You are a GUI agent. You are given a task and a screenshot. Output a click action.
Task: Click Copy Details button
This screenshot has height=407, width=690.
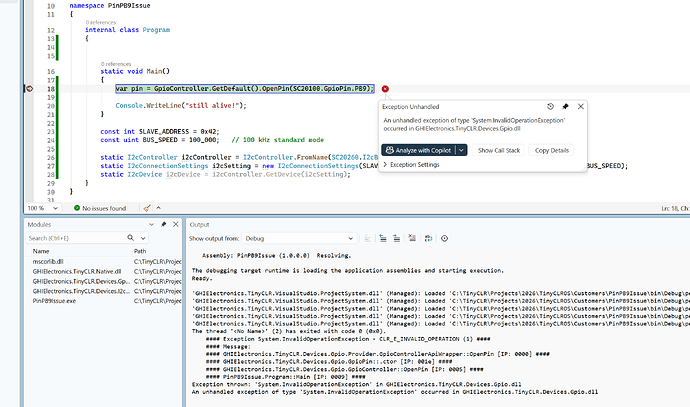coord(551,150)
